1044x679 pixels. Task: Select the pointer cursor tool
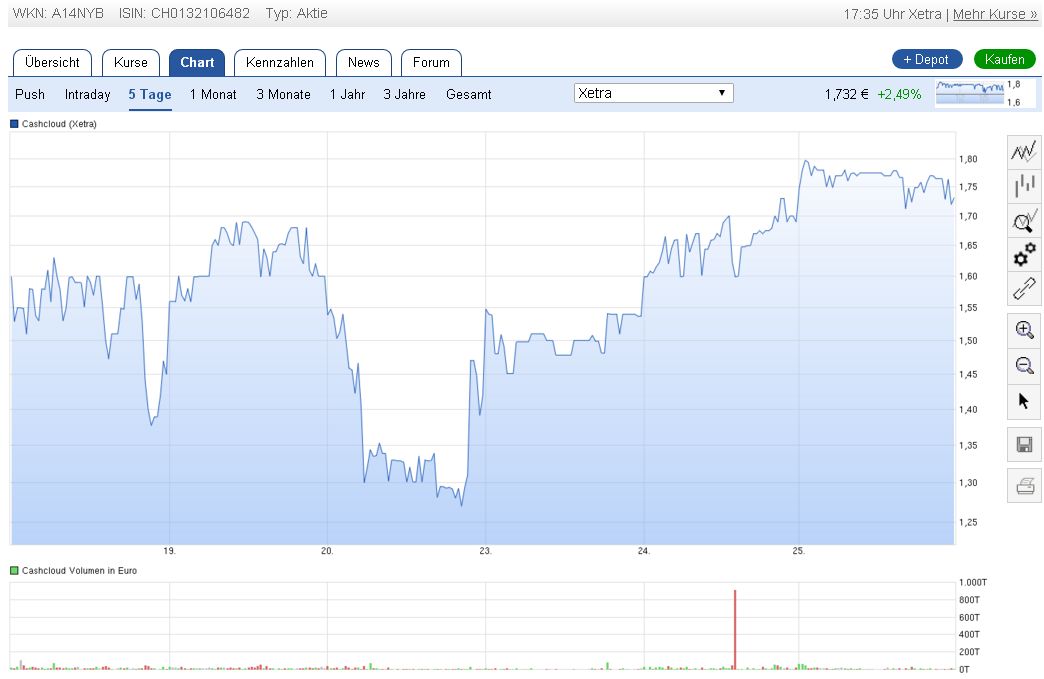coord(1023,401)
